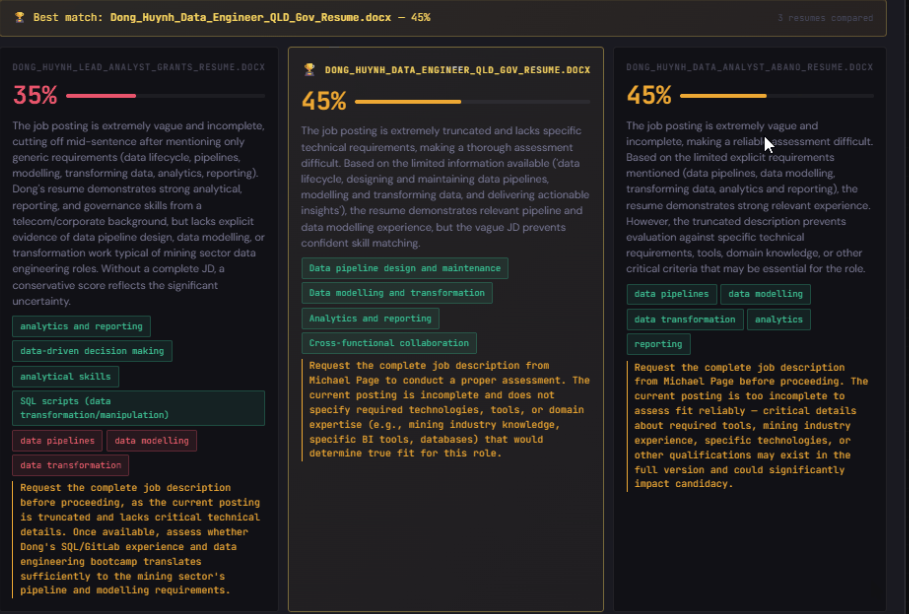The width and height of the screenshot is (909, 614).
Task: Click the 35% score value
Action: pyautogui.click(x=35, y=95)
